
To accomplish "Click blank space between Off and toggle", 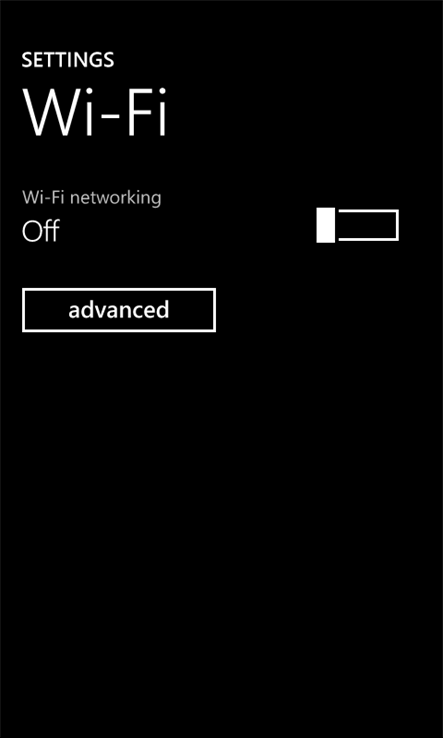I will point(188,231).
